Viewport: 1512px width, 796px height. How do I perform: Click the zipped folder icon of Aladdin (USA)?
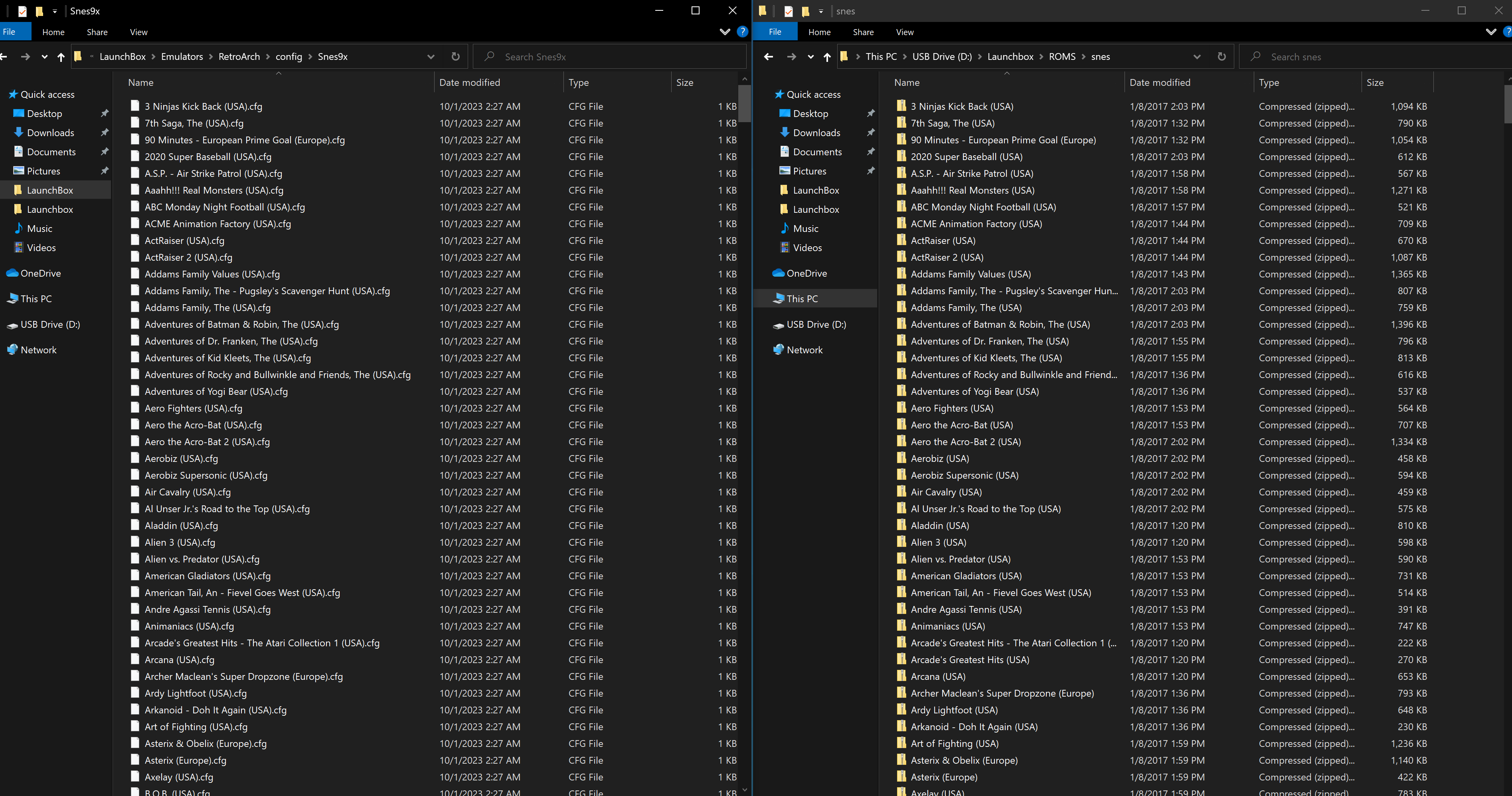901,525
